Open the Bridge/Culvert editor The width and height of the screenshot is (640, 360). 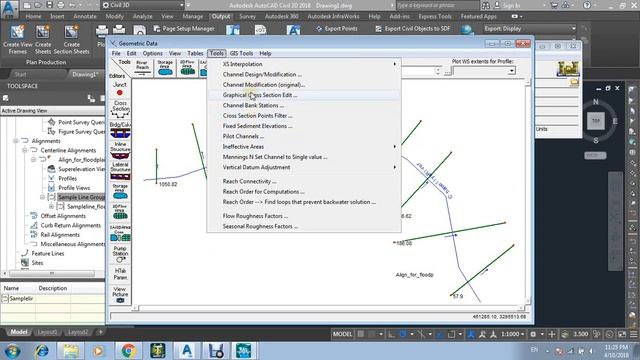coord(120,130)
